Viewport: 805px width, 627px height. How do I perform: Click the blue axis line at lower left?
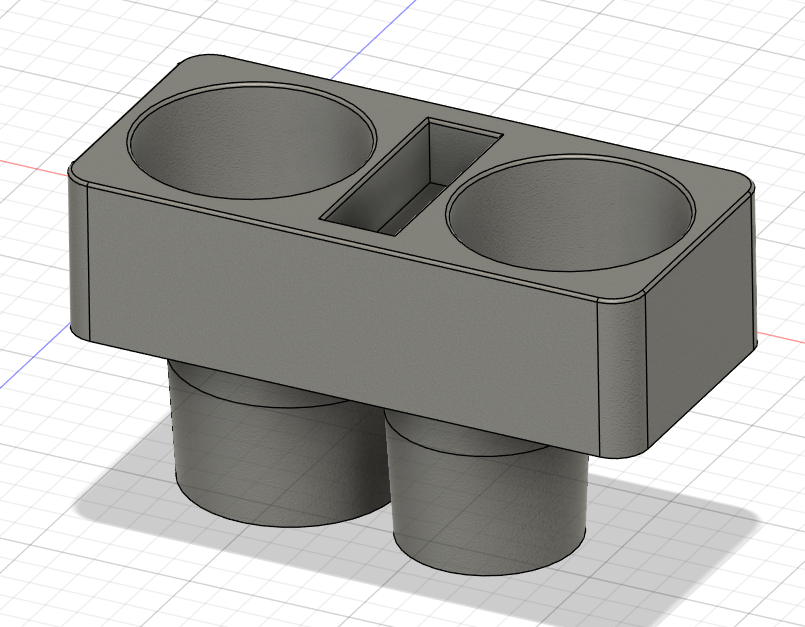pyautogui.click(x=33, y=356)
